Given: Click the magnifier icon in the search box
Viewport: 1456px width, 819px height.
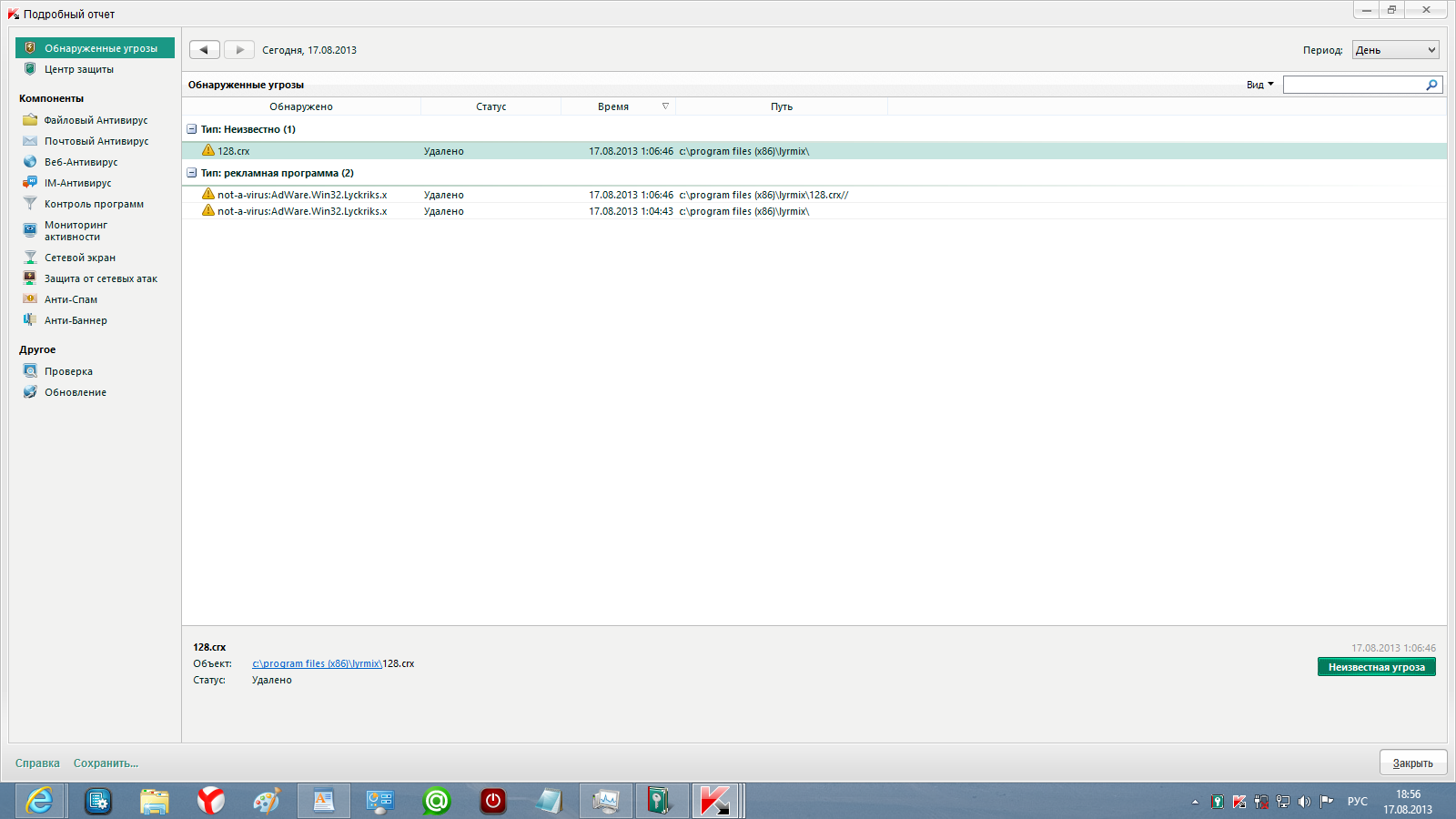Looking at the screenshot, I should tap(1432, 85).
